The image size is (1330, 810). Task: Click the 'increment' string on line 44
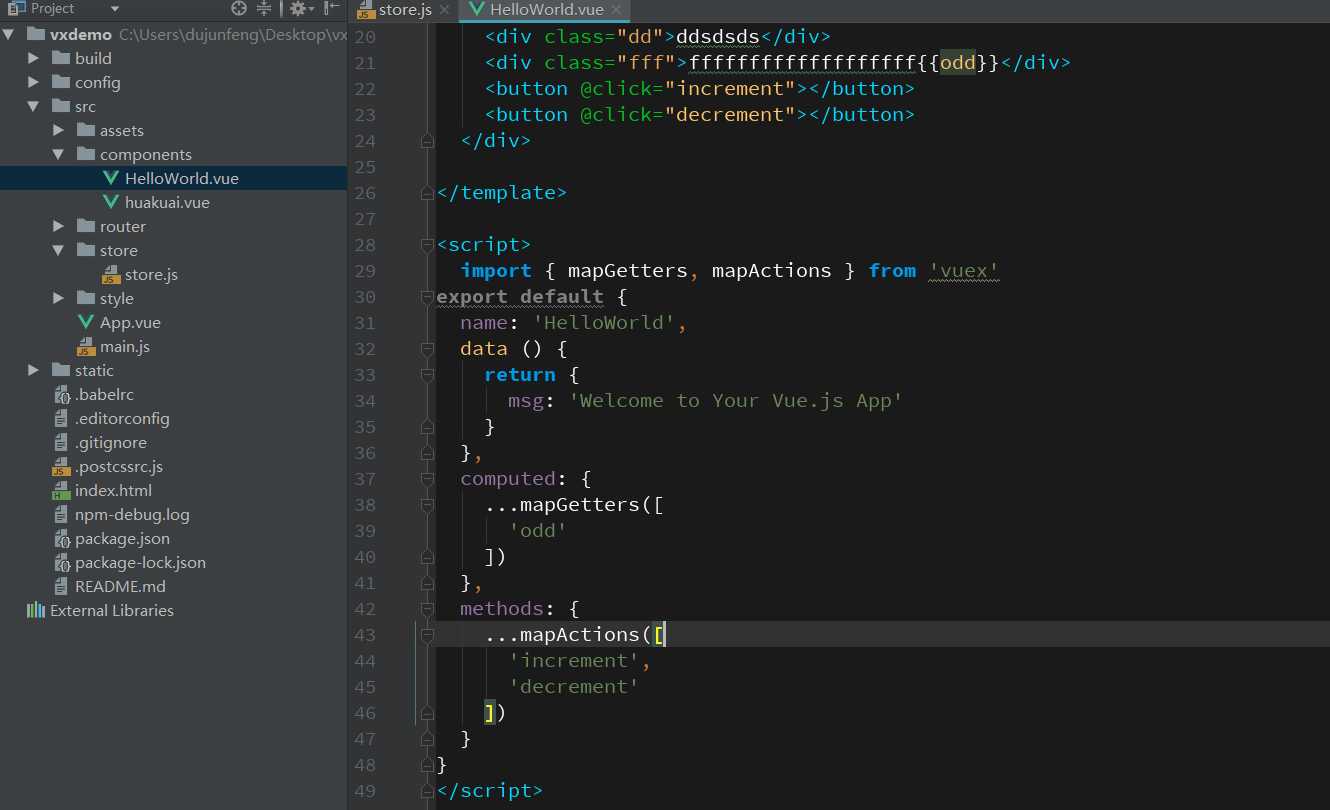tap(574, 660)
